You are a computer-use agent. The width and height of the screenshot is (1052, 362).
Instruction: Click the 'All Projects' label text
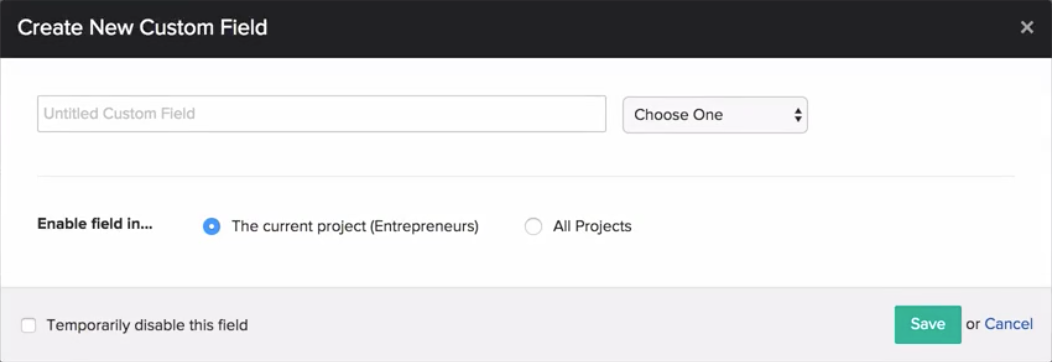coord(592,227)
